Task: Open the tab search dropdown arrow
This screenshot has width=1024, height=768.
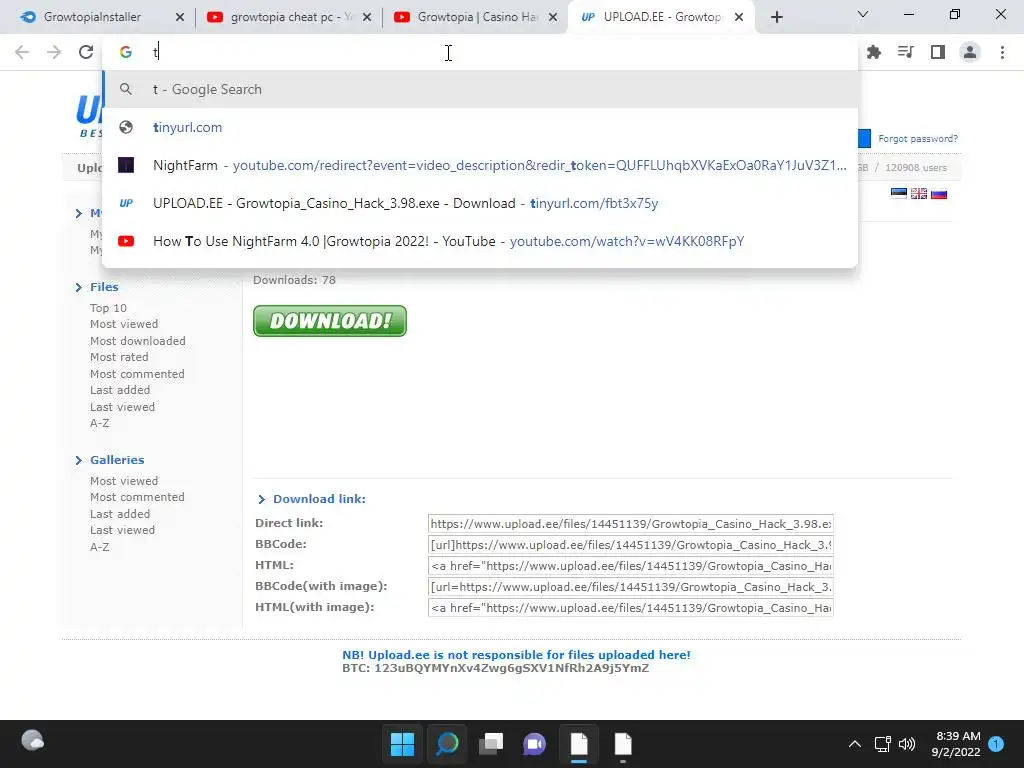Action: (x=863, y=14)
